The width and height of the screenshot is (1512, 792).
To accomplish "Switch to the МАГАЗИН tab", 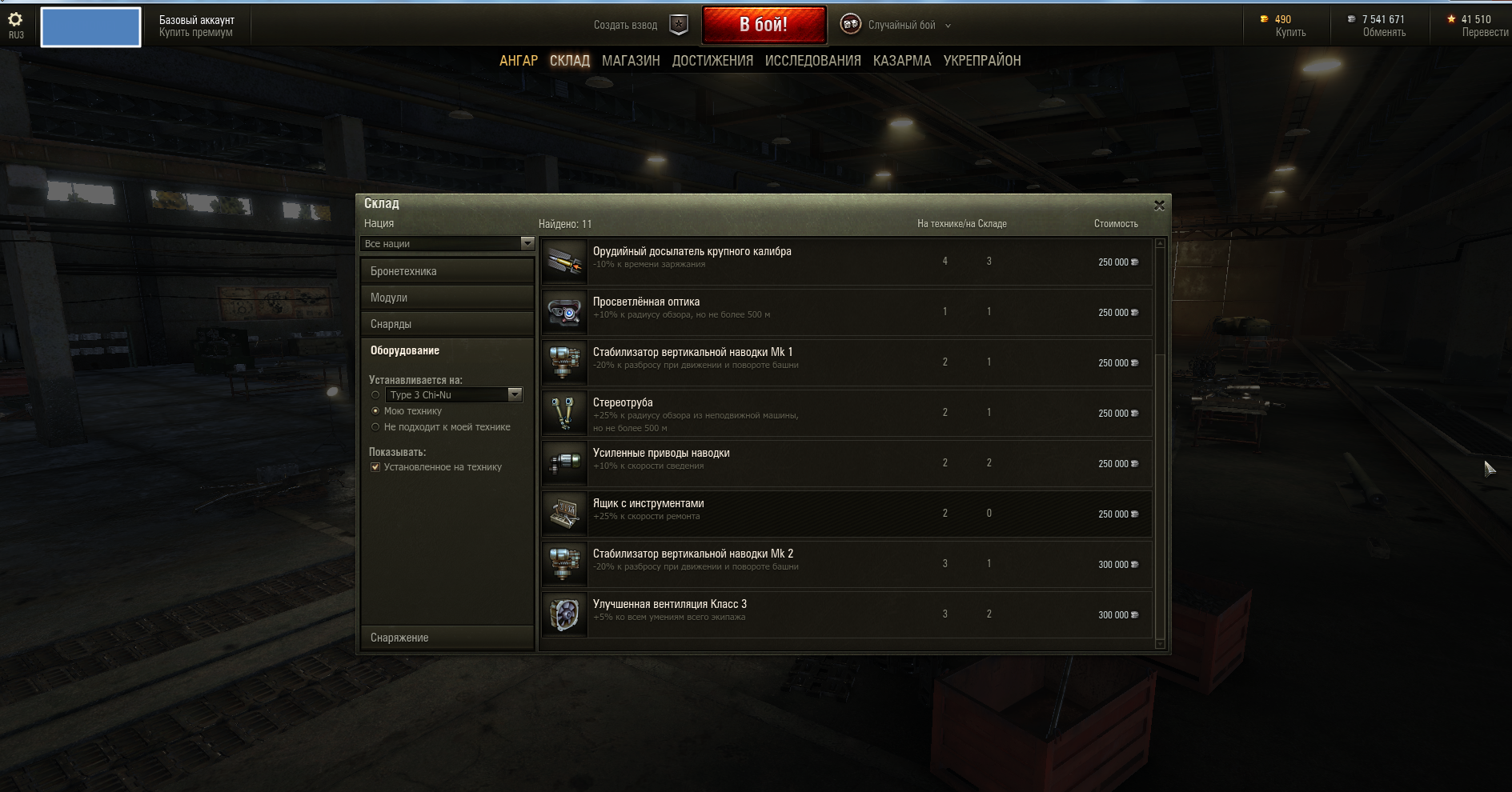I will click(631, 61).
